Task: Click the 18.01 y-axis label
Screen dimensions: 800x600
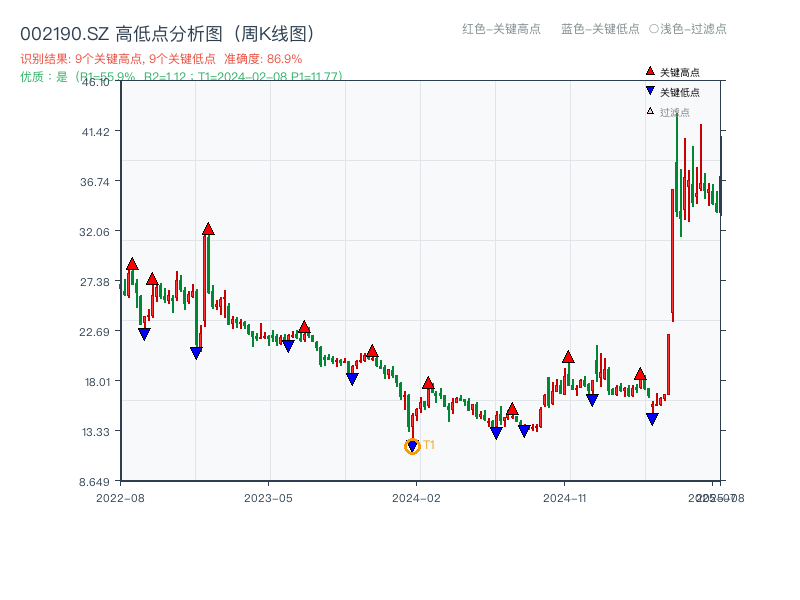Action: pos(97,382)
